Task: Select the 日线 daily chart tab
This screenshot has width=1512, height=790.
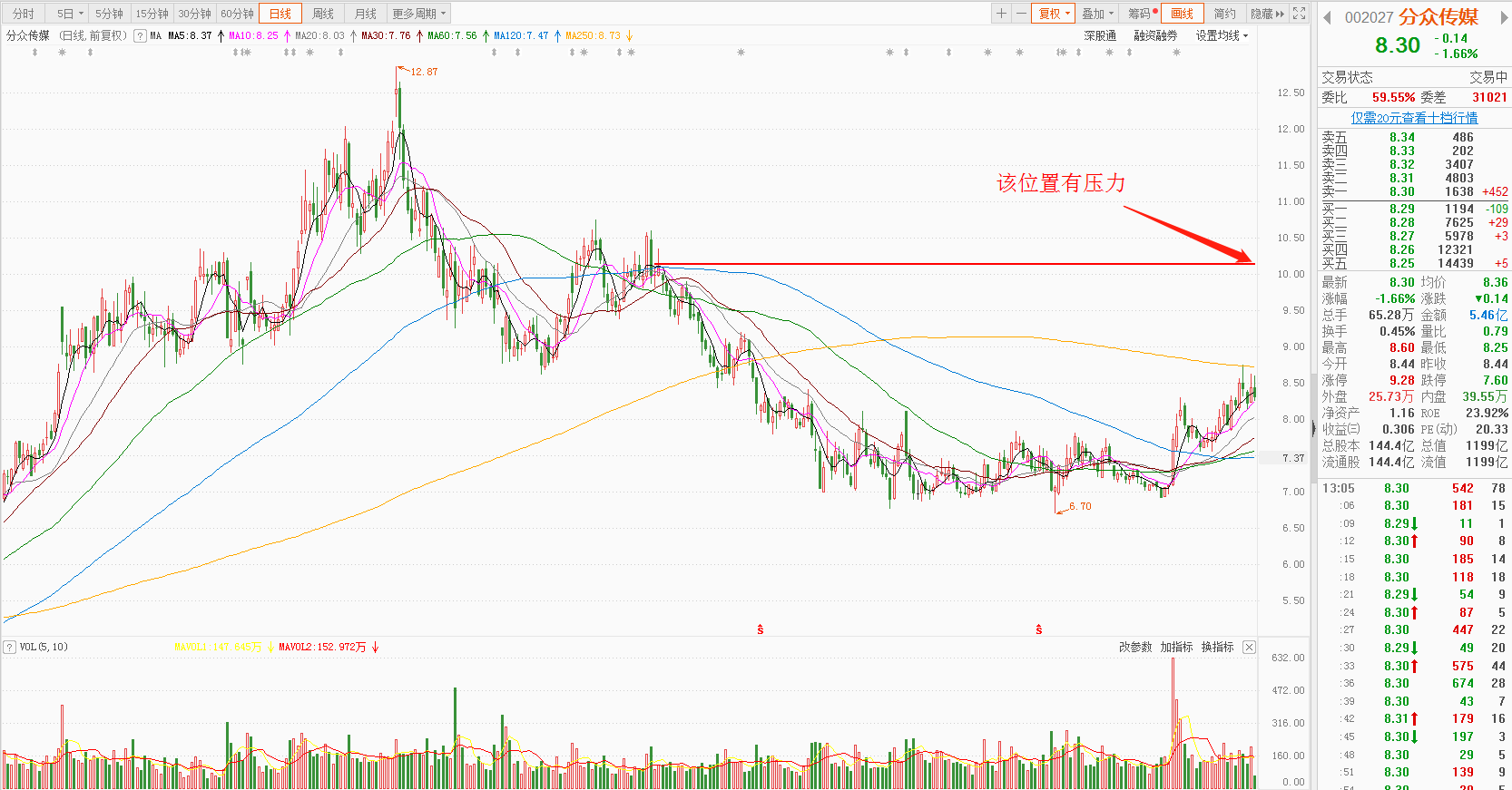Action: tap(280, 14)
